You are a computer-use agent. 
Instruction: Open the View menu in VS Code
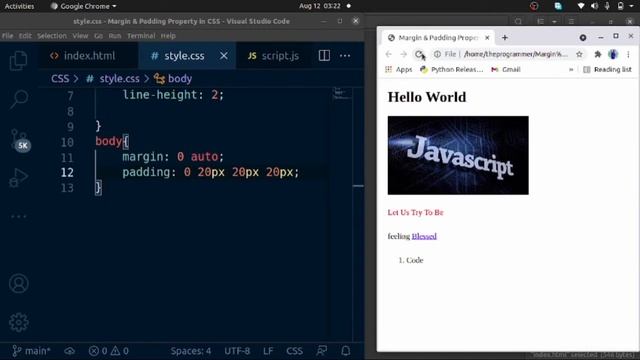80,36
